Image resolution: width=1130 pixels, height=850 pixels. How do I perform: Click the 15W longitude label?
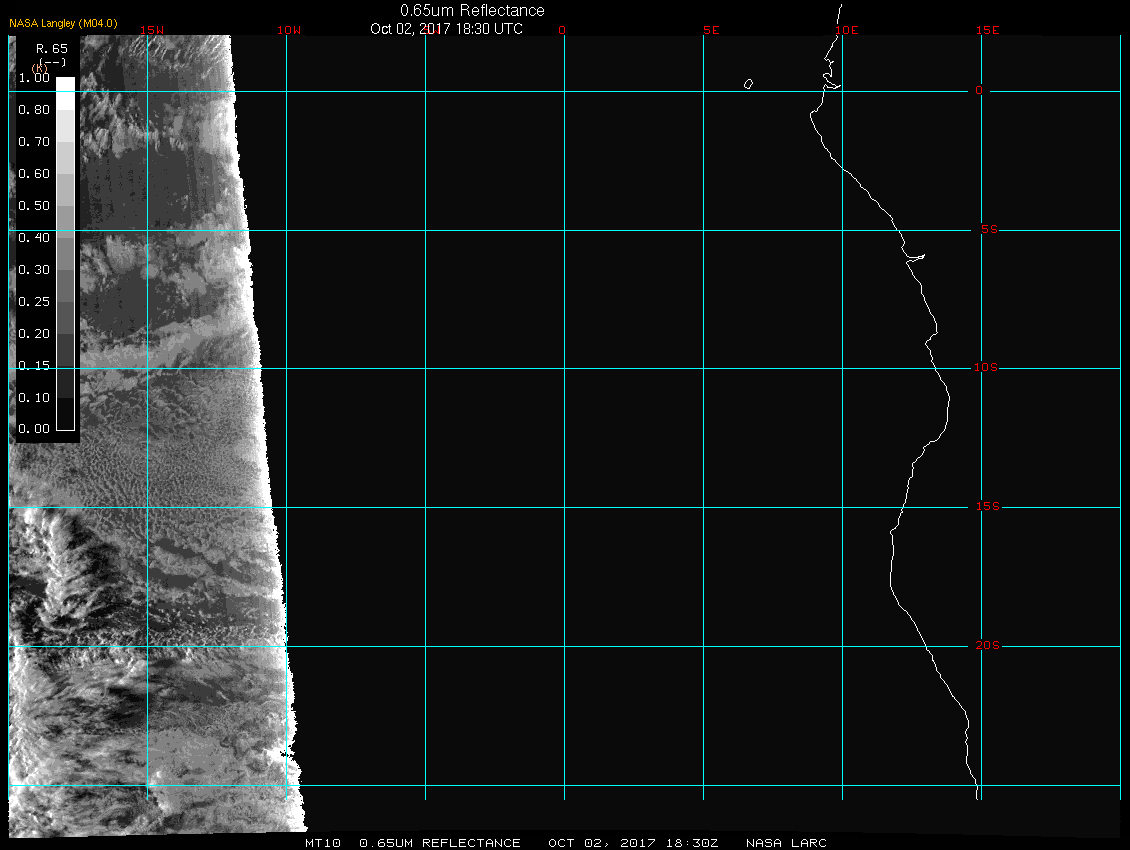pos(153,30)
